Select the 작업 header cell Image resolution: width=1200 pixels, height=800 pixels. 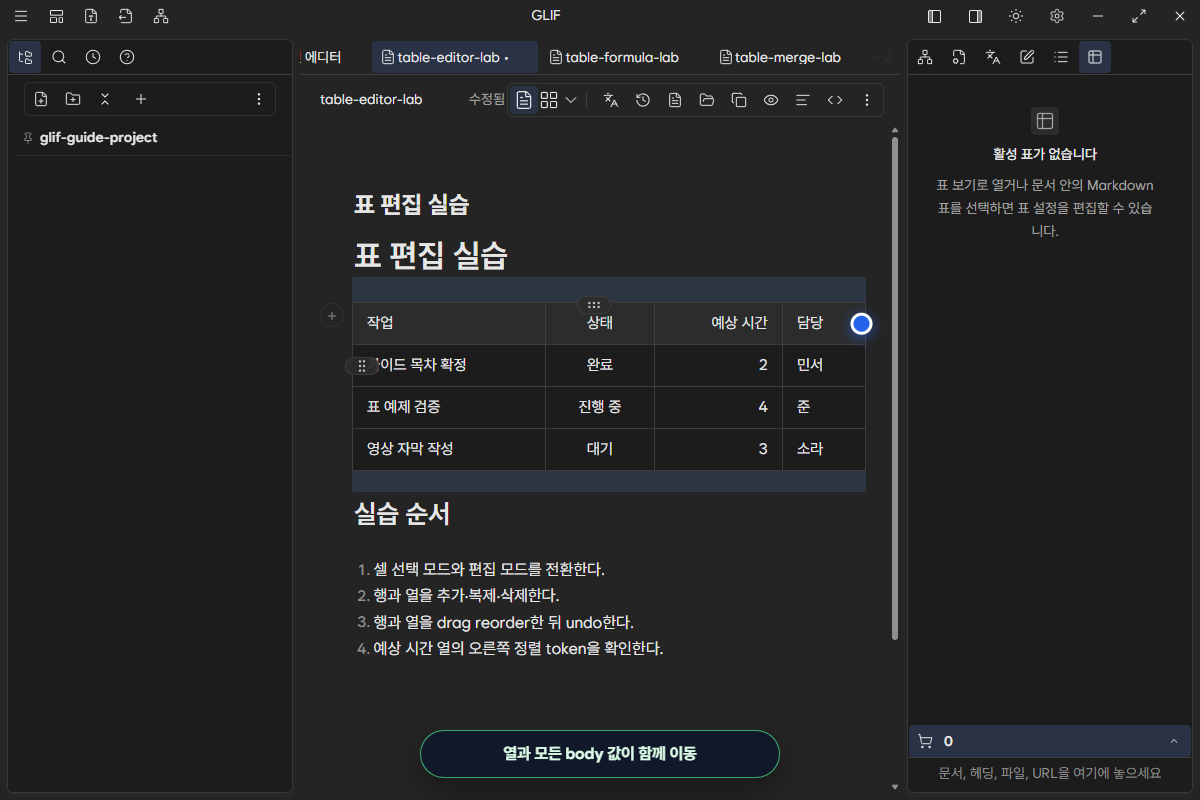(x=449, y=323)
